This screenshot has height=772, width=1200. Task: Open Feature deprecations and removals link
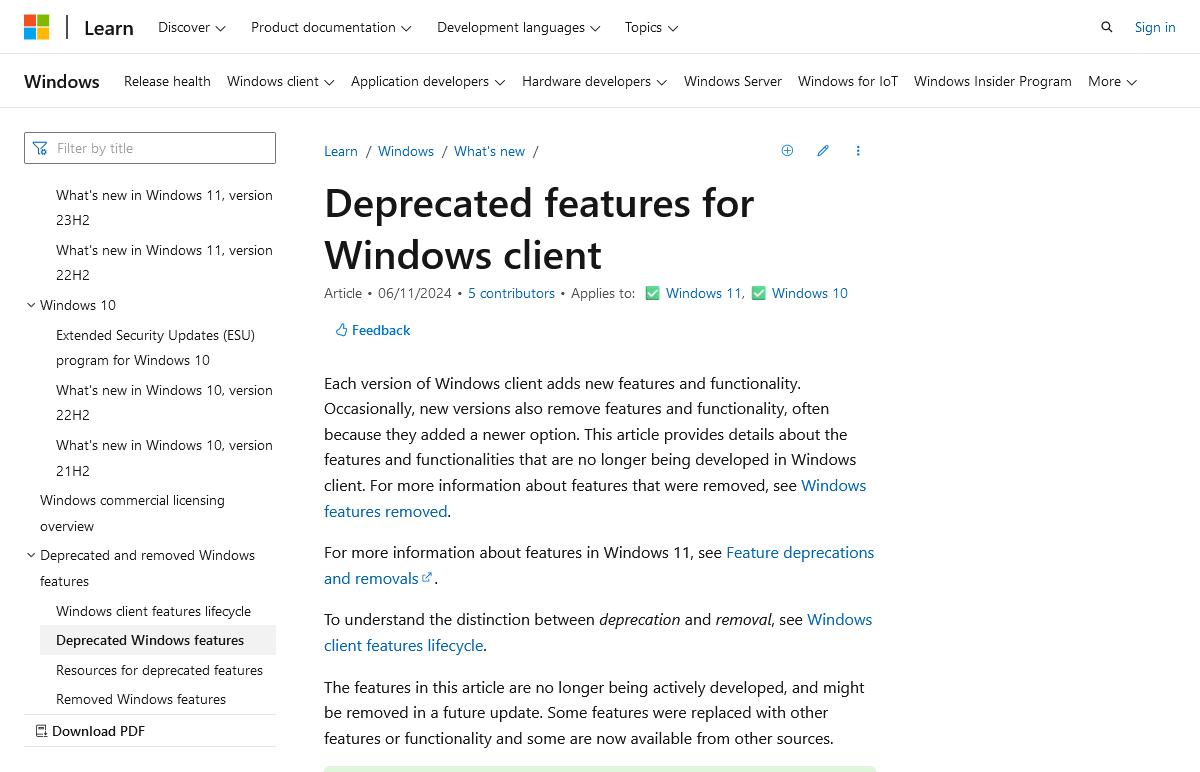(800, 552)
